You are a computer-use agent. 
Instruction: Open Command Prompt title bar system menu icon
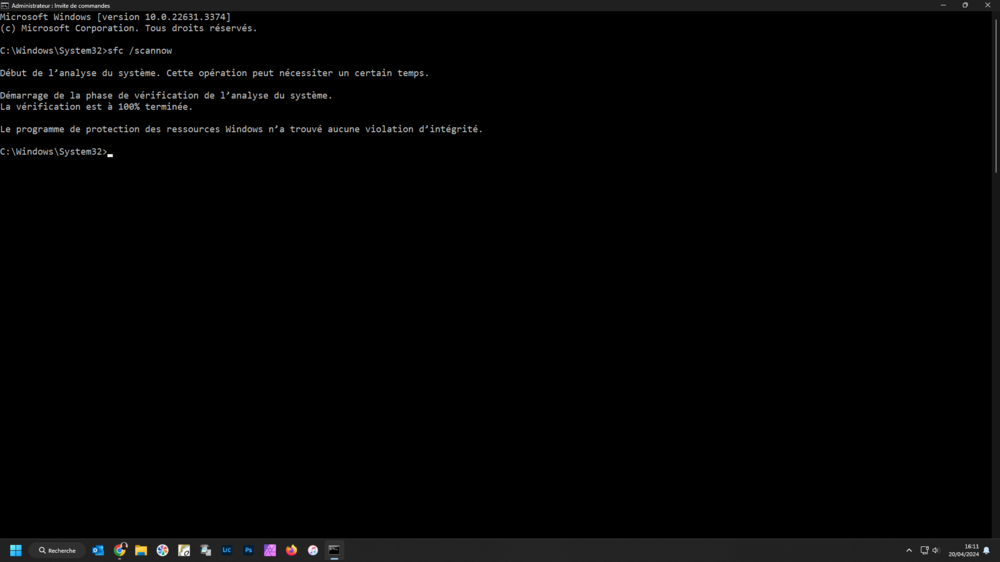[5, 5]
